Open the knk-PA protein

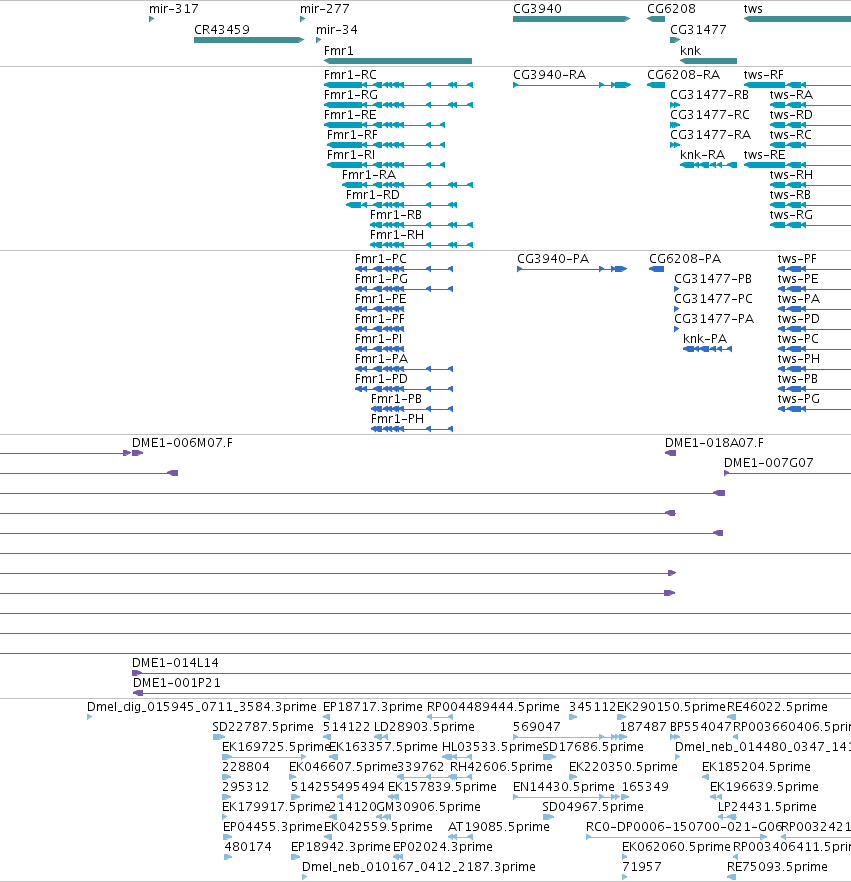pyautogui.click(x=705, y=339)
